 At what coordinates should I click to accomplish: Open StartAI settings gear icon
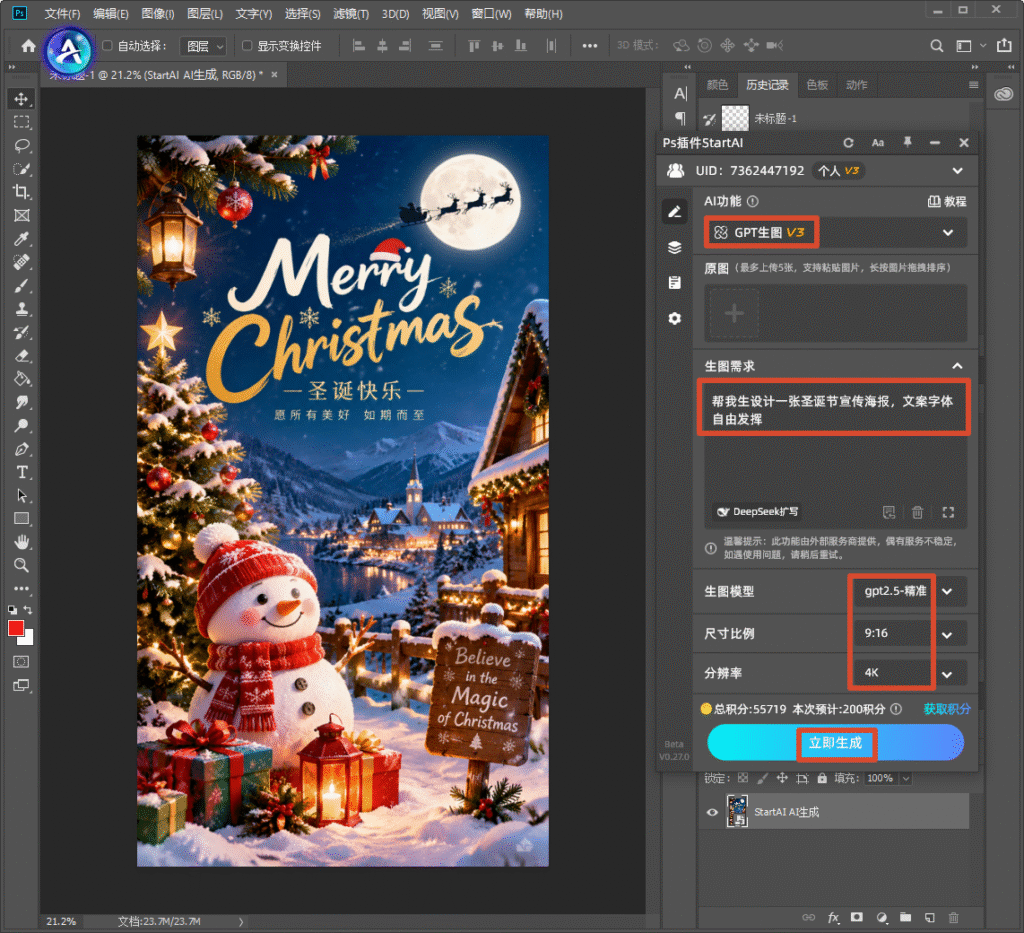point(675,318)
